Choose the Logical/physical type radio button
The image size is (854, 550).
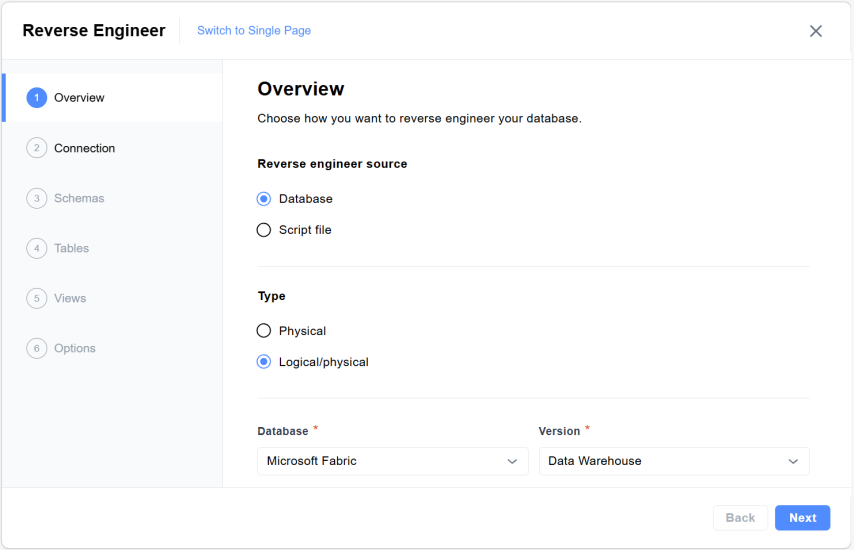coord(264,362)
